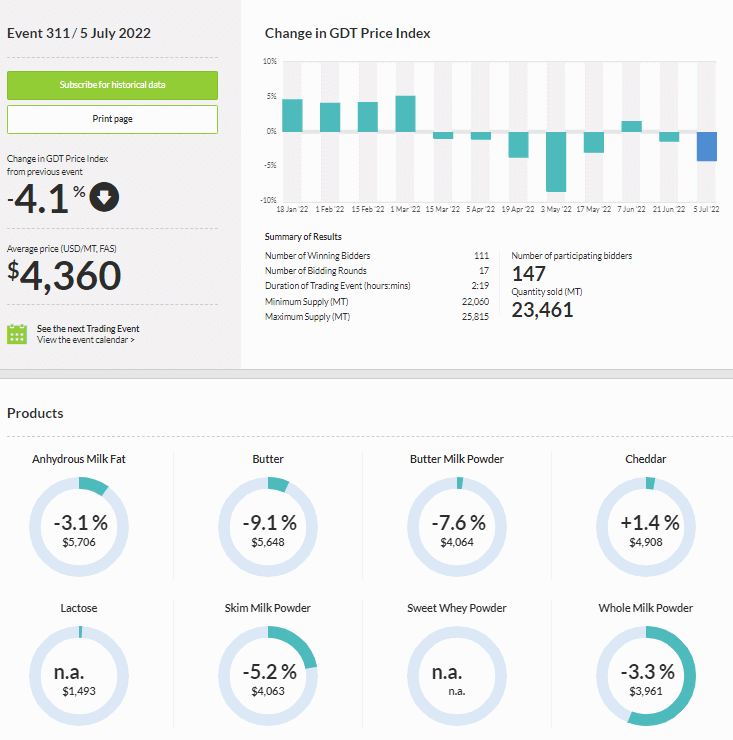Click the -4.1% index change value
Viewport: 733px width, 740px height.
(46, 198)
